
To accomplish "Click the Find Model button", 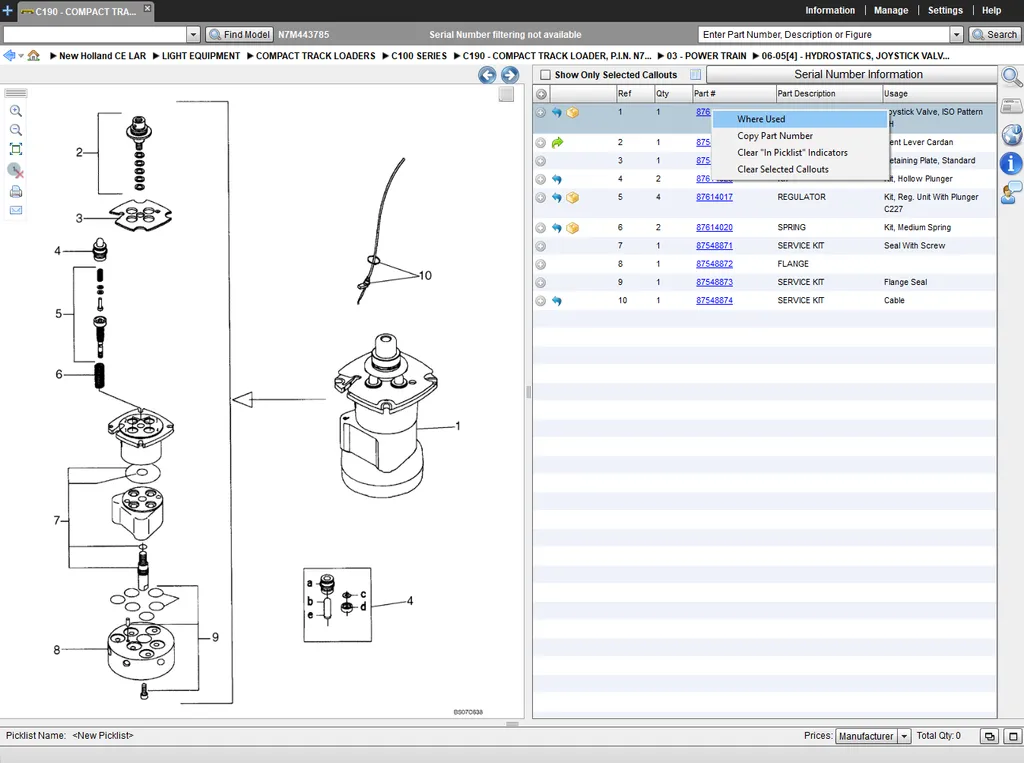I will click(239, 35).
